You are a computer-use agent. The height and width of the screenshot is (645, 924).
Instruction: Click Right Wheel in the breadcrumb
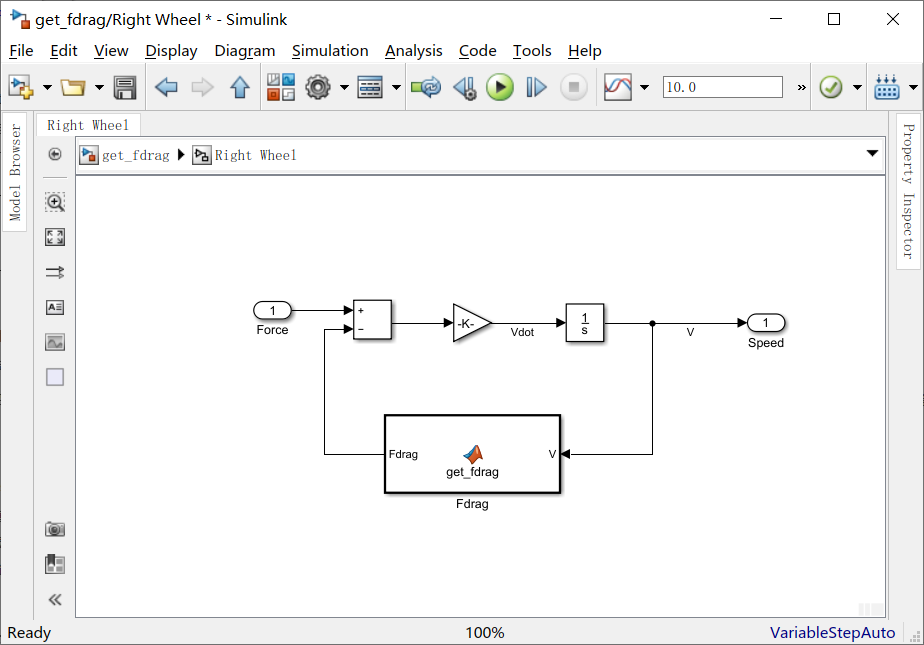(x=255, y=156)
